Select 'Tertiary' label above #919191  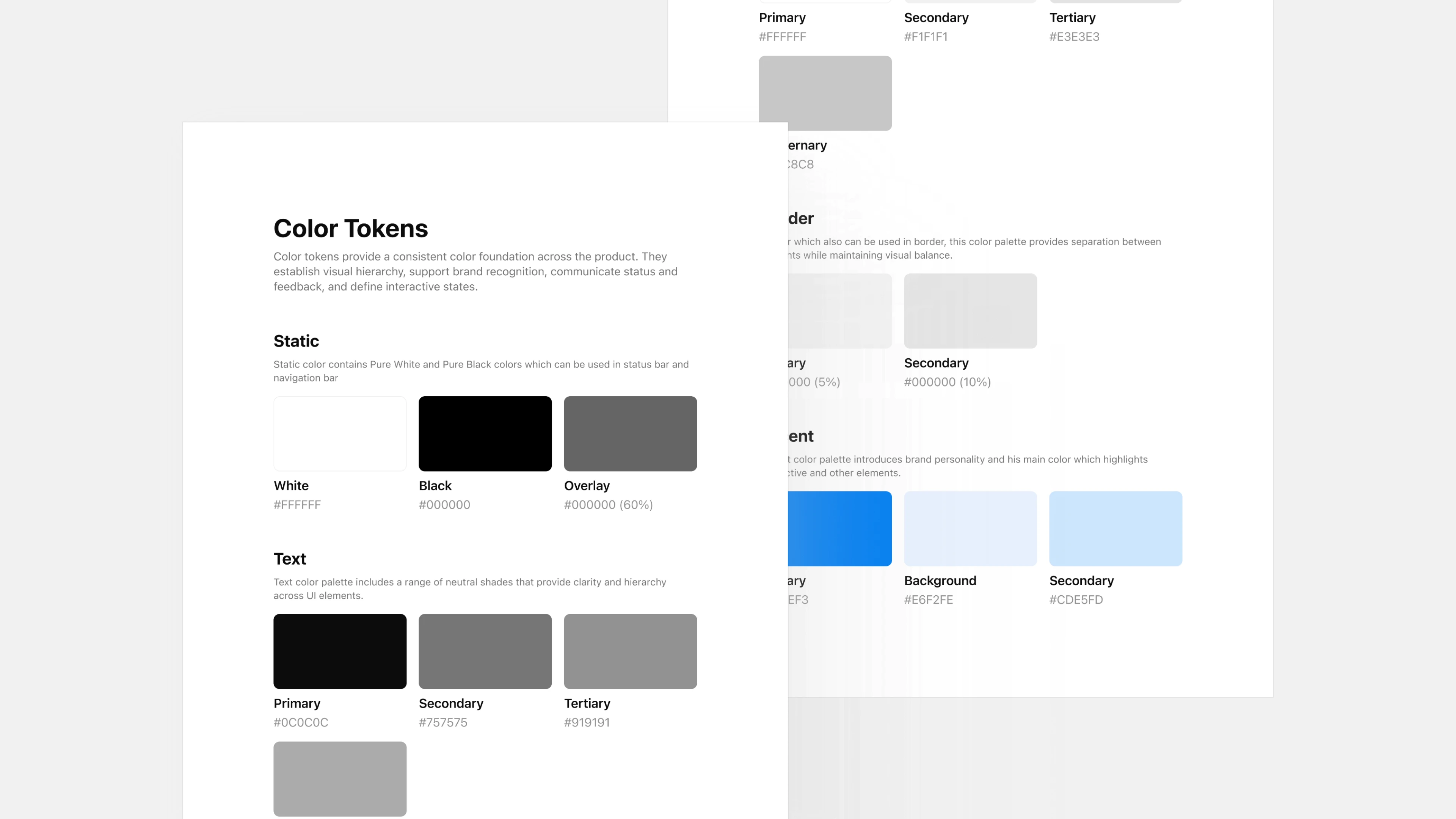click(x=587, y=704)
